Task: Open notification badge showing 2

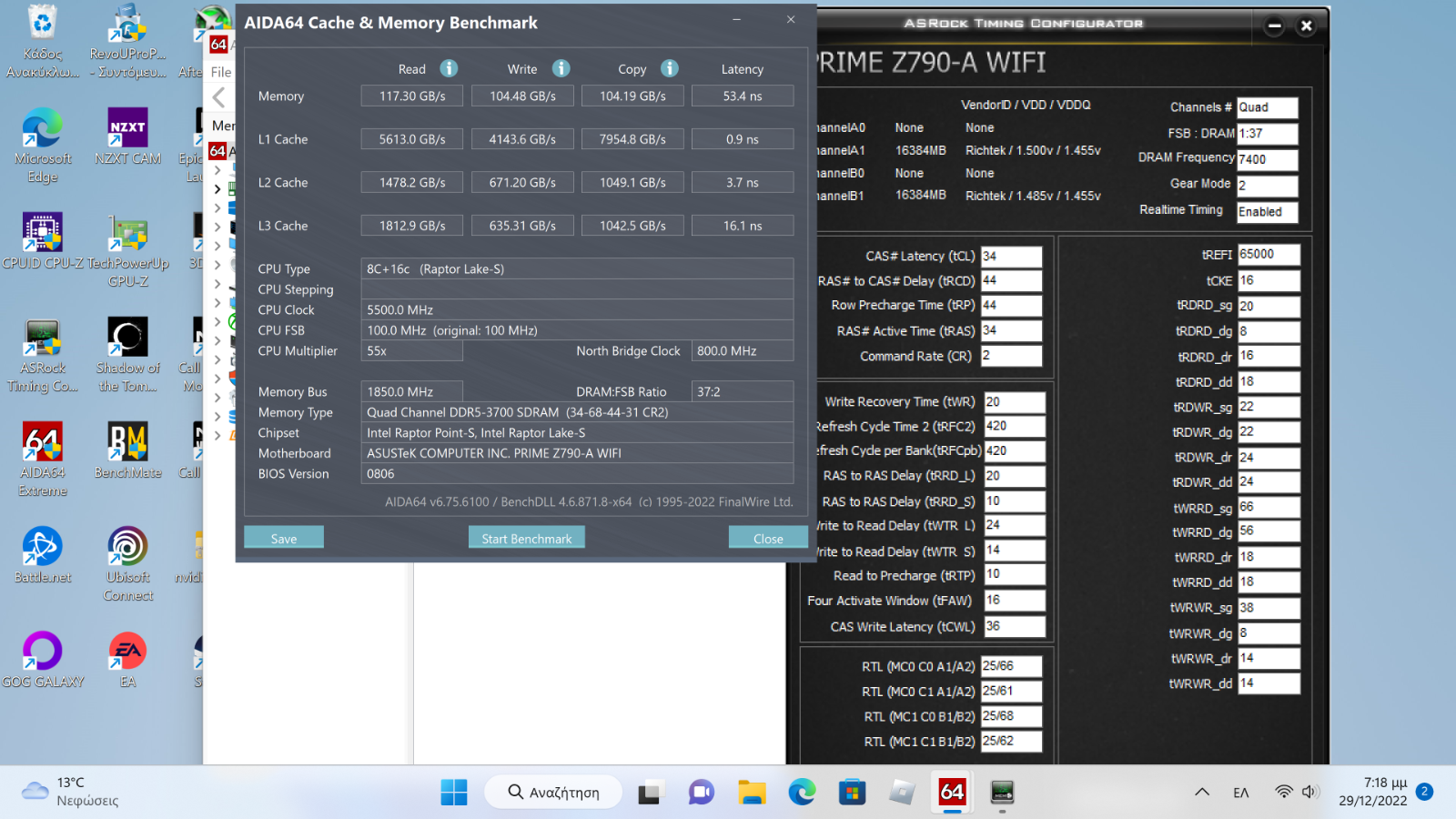Action: (1424, 792)
